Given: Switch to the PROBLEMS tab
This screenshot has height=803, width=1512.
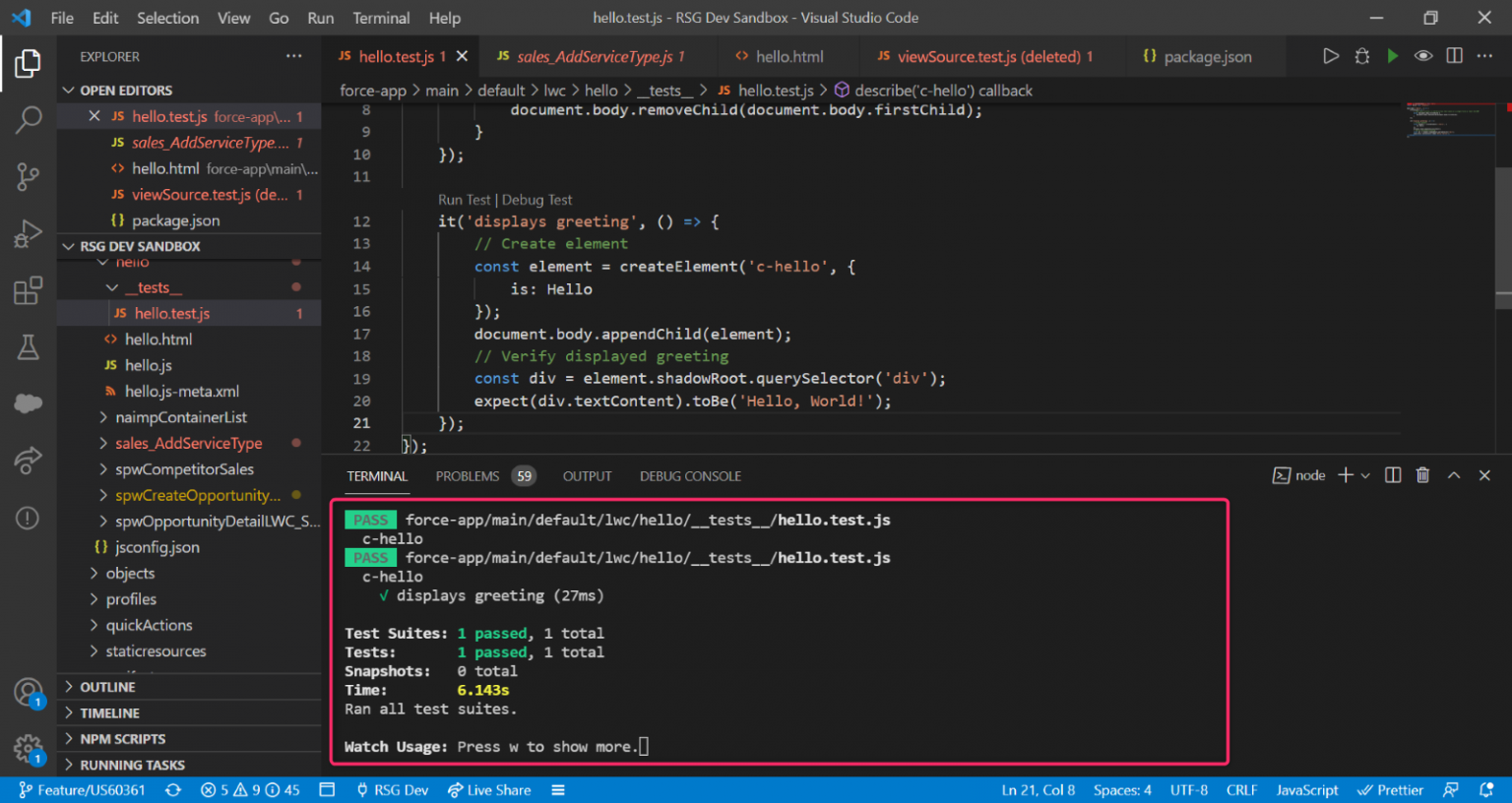Looking at the screenshot, I should [467, 475].
